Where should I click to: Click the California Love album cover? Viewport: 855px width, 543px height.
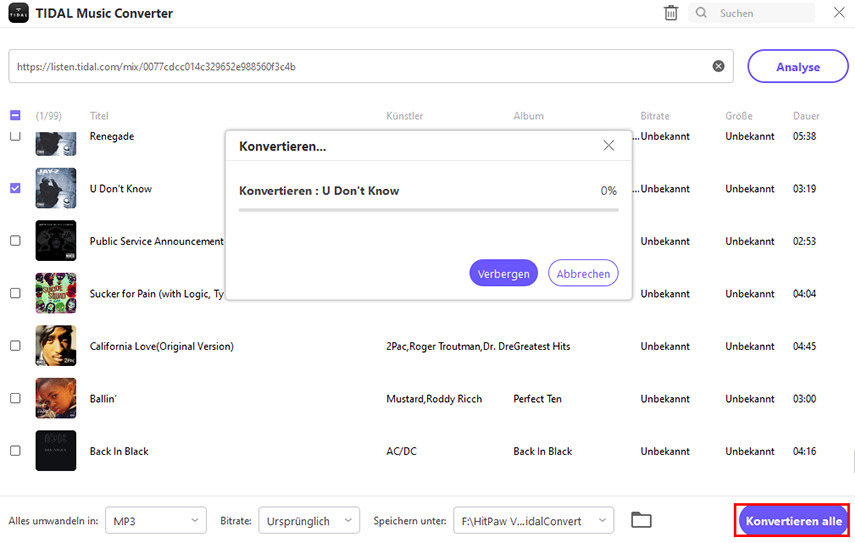pos(56,346)
